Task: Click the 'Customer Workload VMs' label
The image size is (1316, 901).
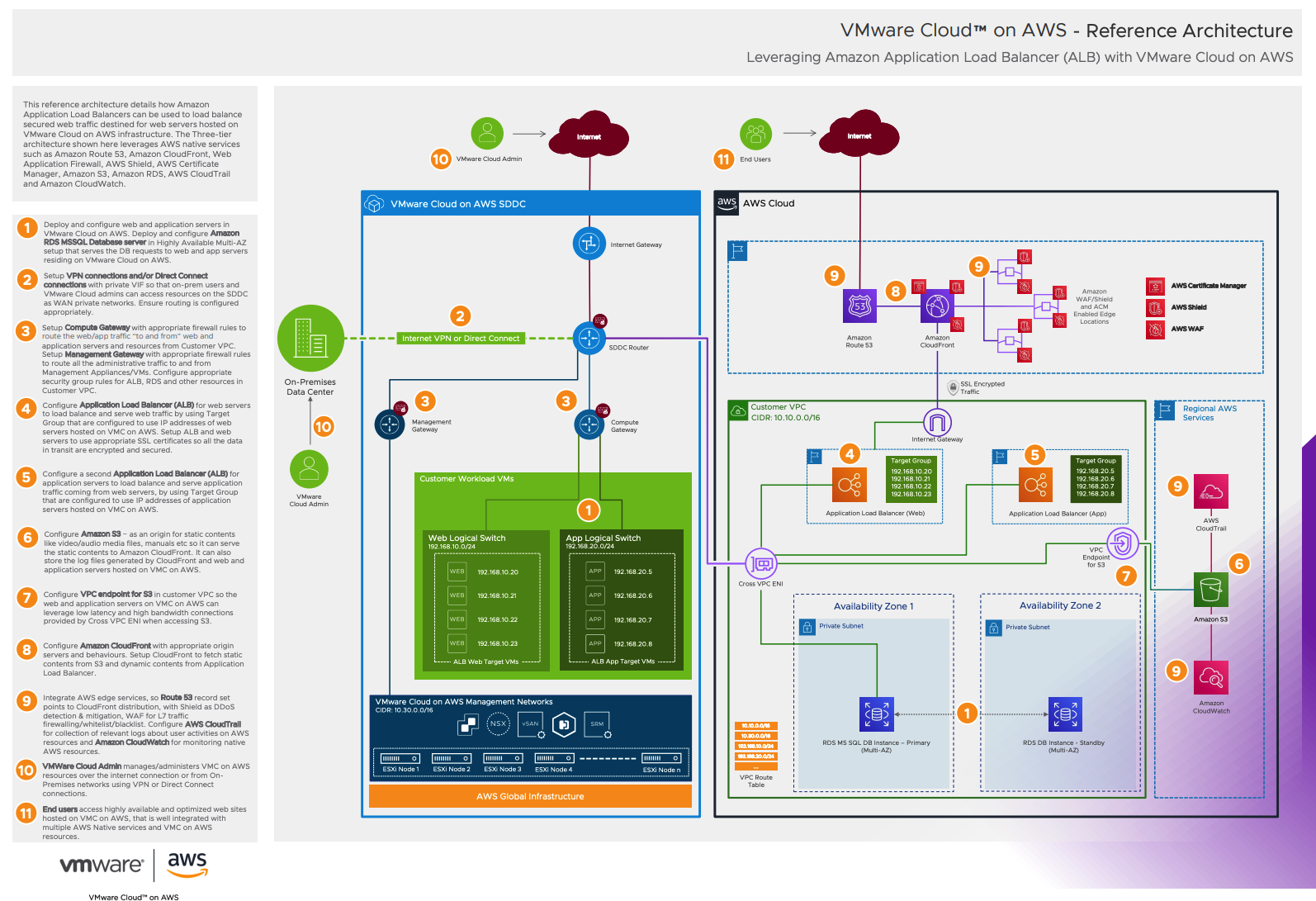Action: (466, 479)
